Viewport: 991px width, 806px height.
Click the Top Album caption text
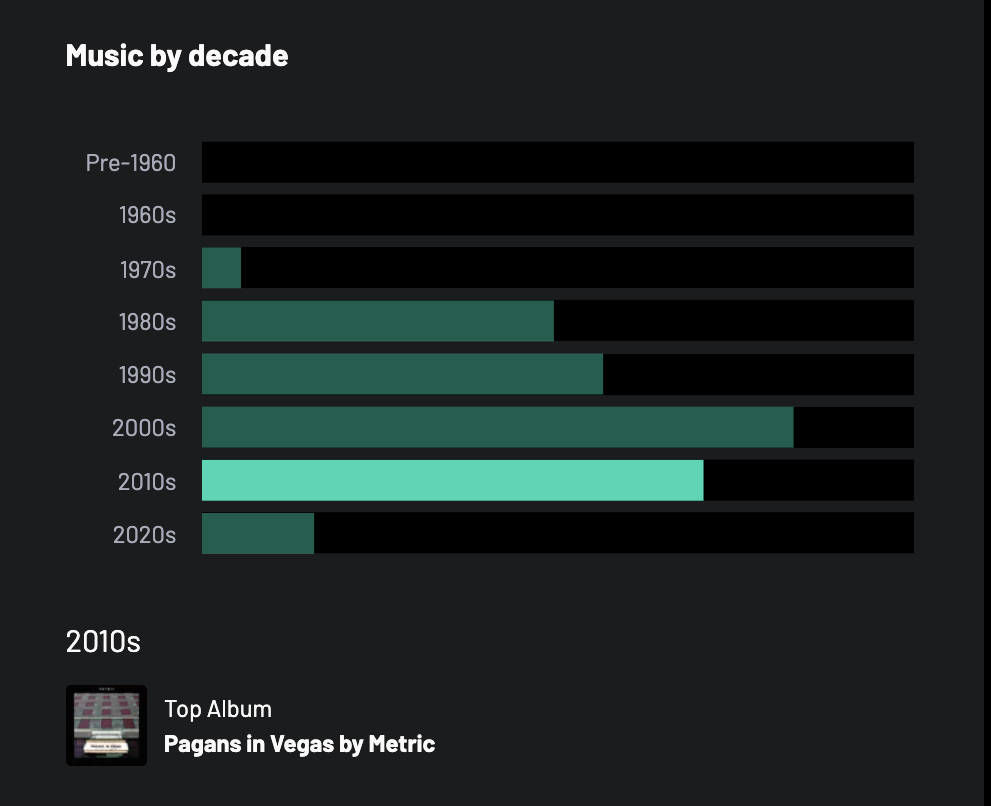[218, 709]
